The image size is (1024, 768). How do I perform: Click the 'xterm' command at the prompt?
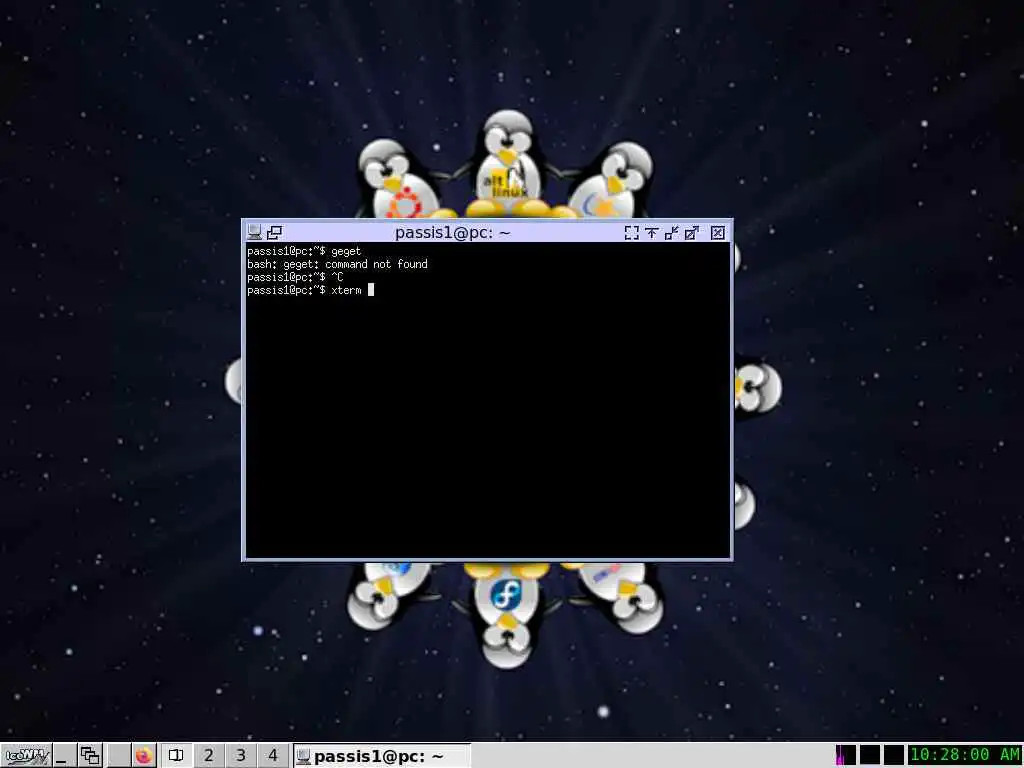pyautogui.click(x=346, y=290)
